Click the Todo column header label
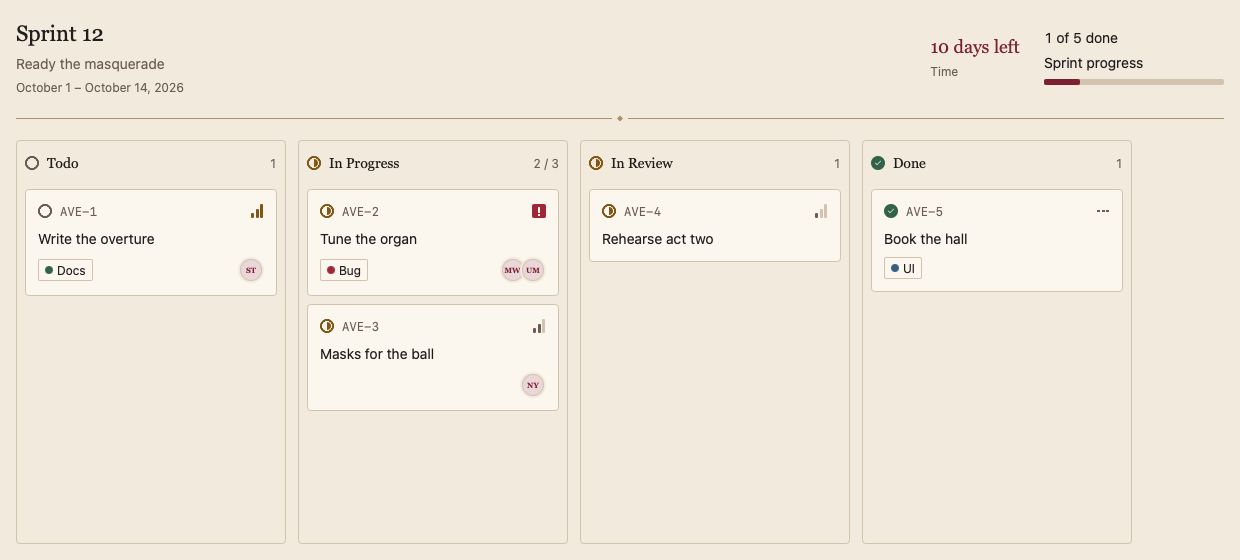The width and height of the screenshot is (1240, 560). 62,163
